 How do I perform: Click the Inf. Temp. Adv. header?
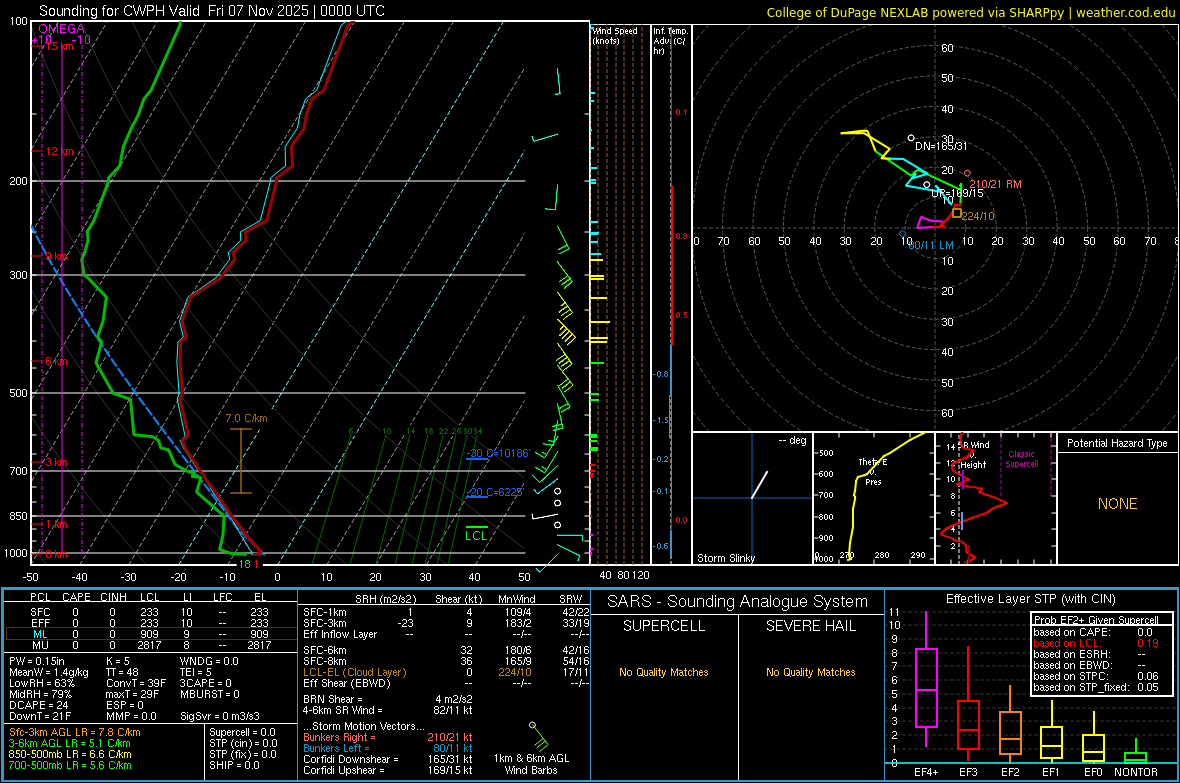pos(670,41)
